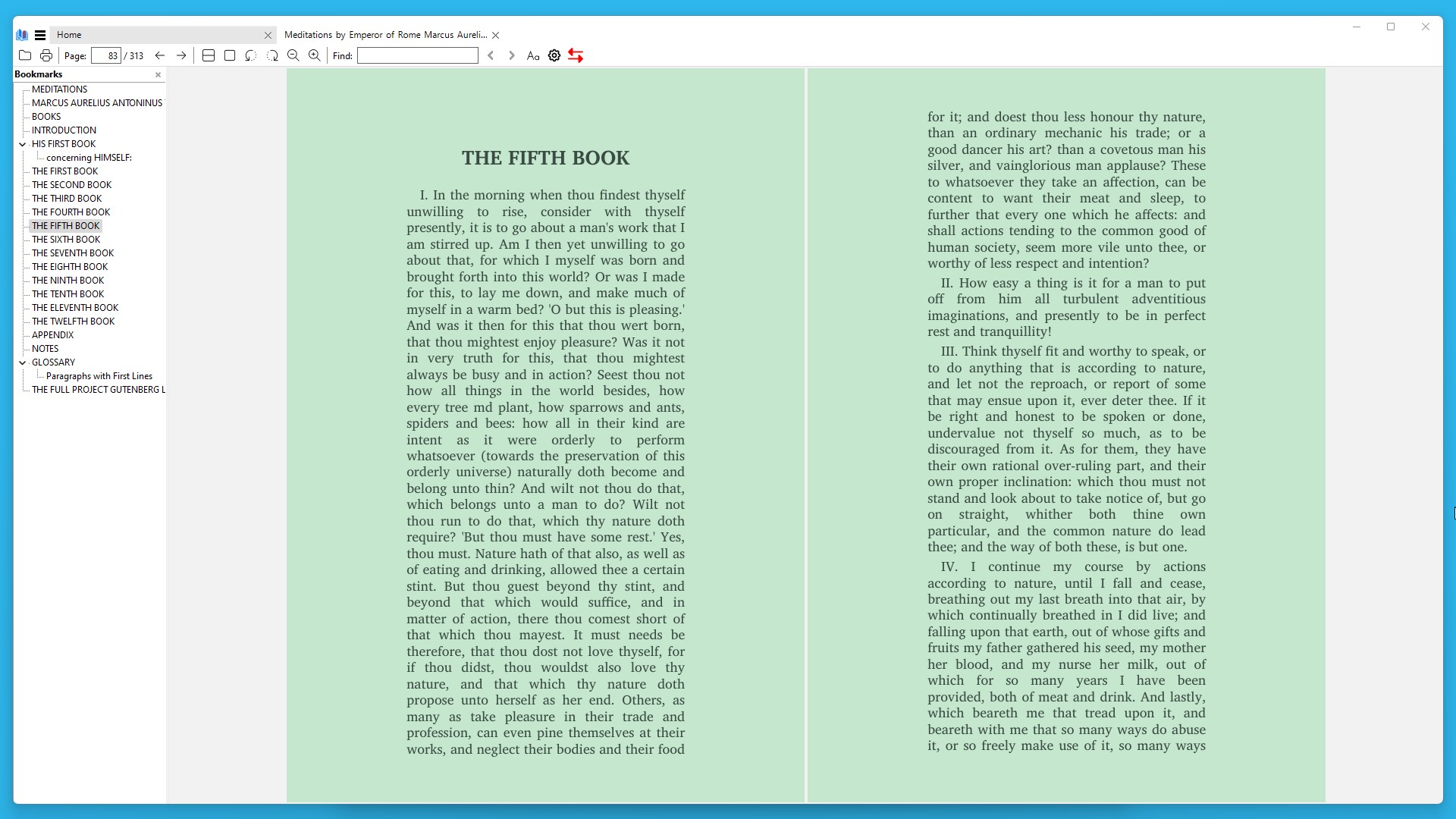Collapse the GLOSSARY section
This screenshot has width=1456, height=819.
22,362
